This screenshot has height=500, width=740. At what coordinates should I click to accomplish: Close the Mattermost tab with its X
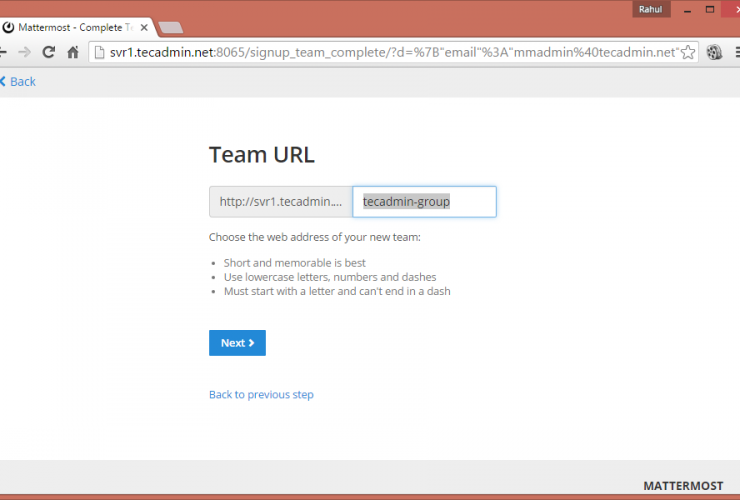145,27
